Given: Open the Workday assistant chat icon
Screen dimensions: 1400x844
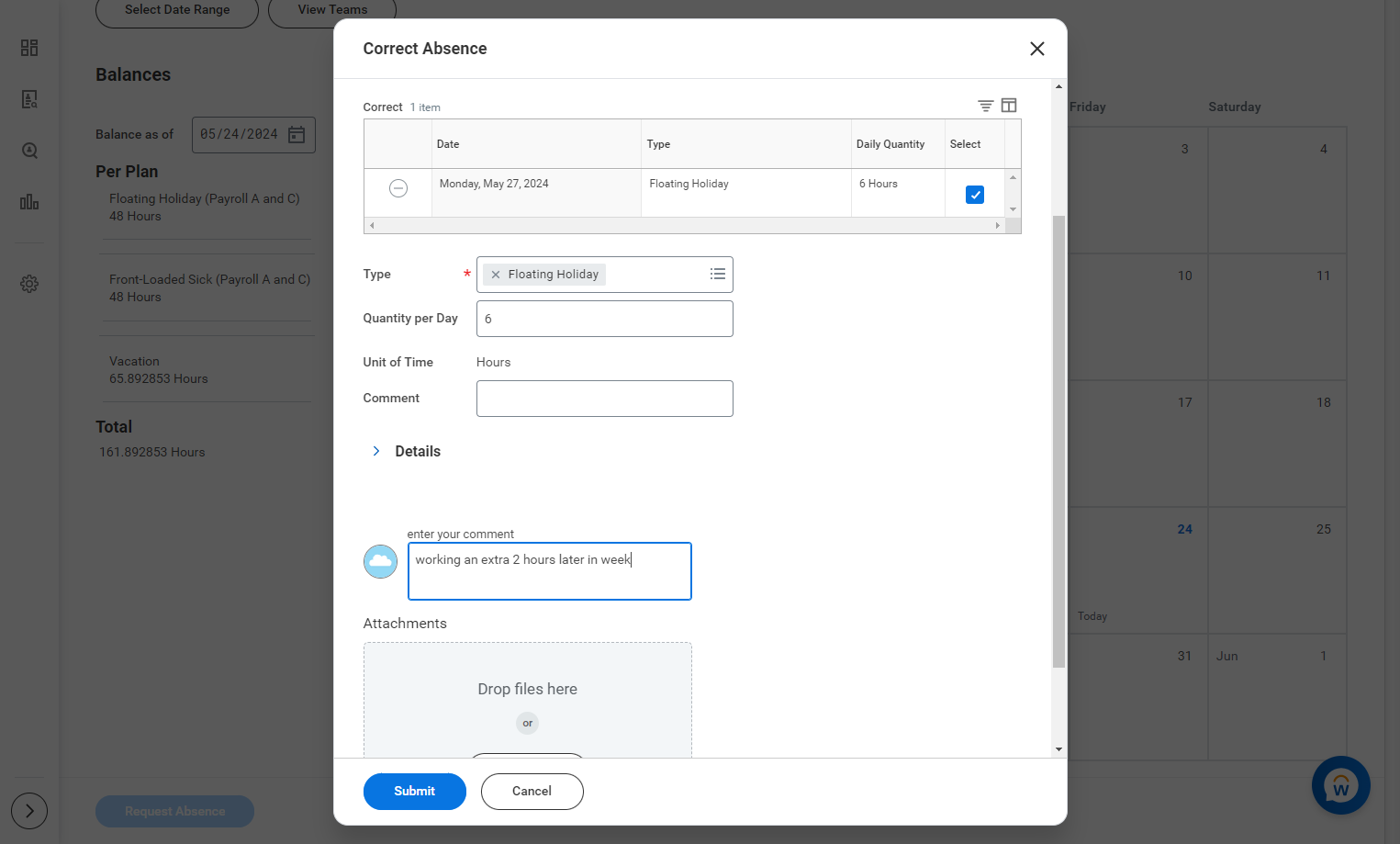Looking at the screenshot, I should [x=1341, y=785].
